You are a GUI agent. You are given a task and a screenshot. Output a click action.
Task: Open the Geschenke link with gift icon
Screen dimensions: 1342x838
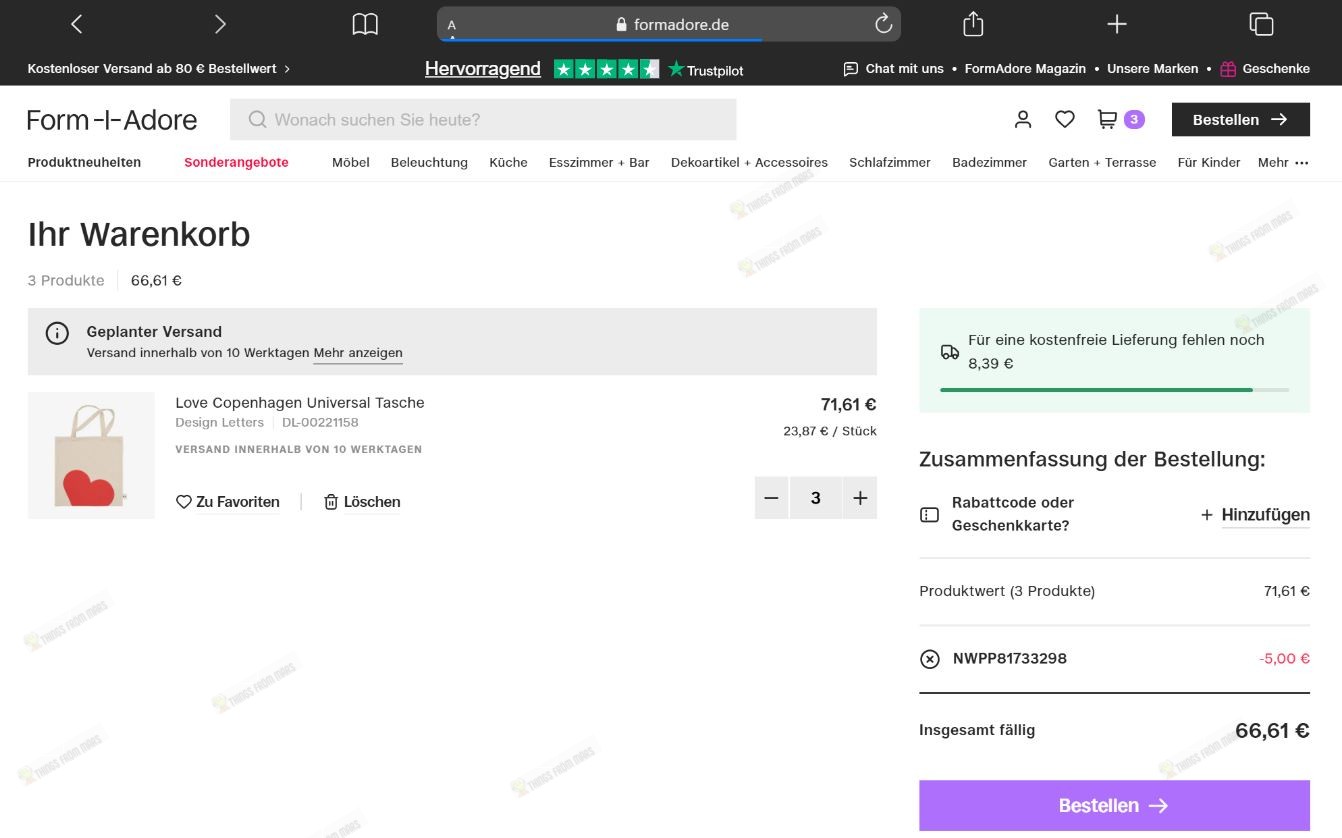1265,69
